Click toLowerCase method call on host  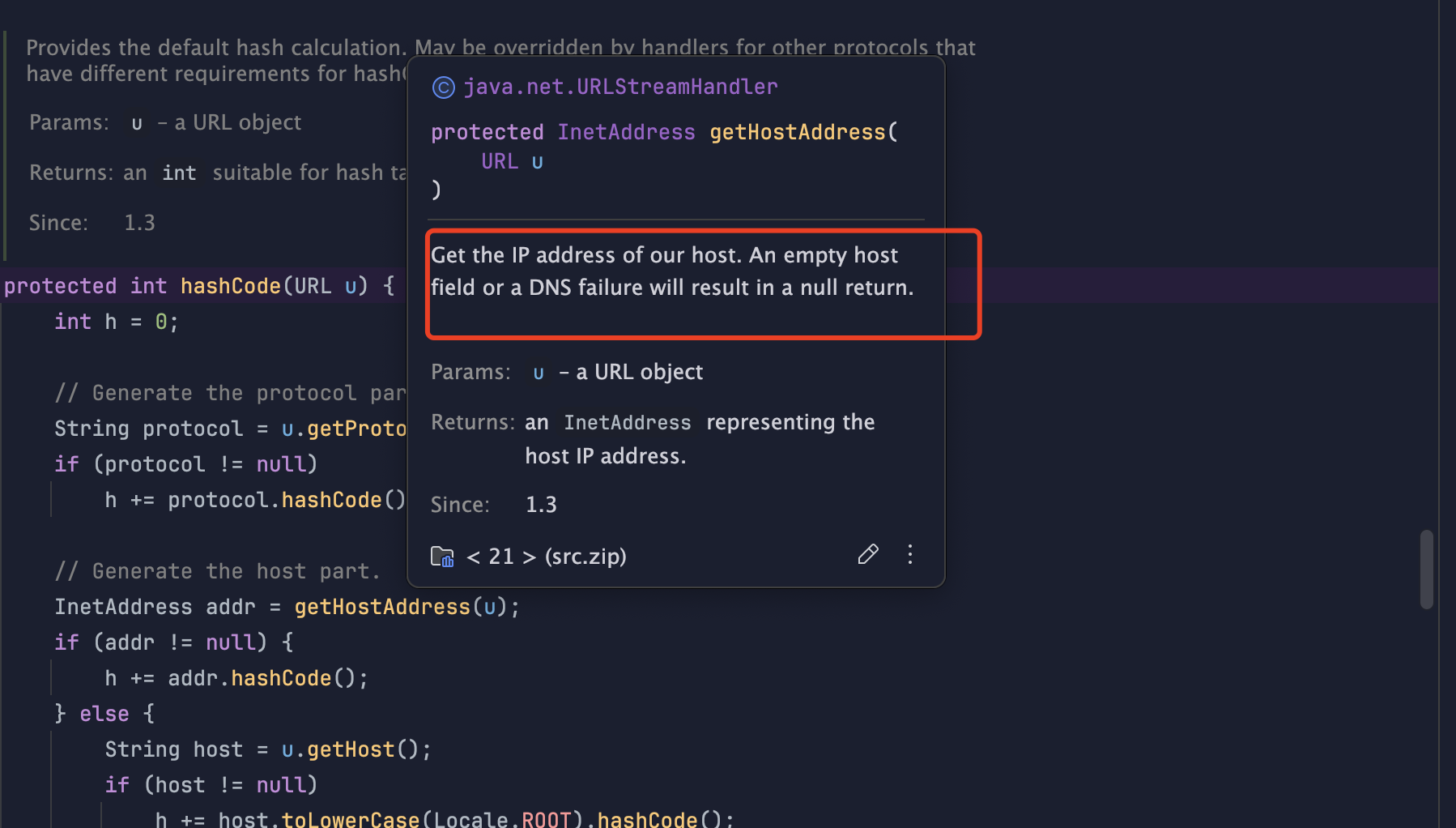point(350,819)
